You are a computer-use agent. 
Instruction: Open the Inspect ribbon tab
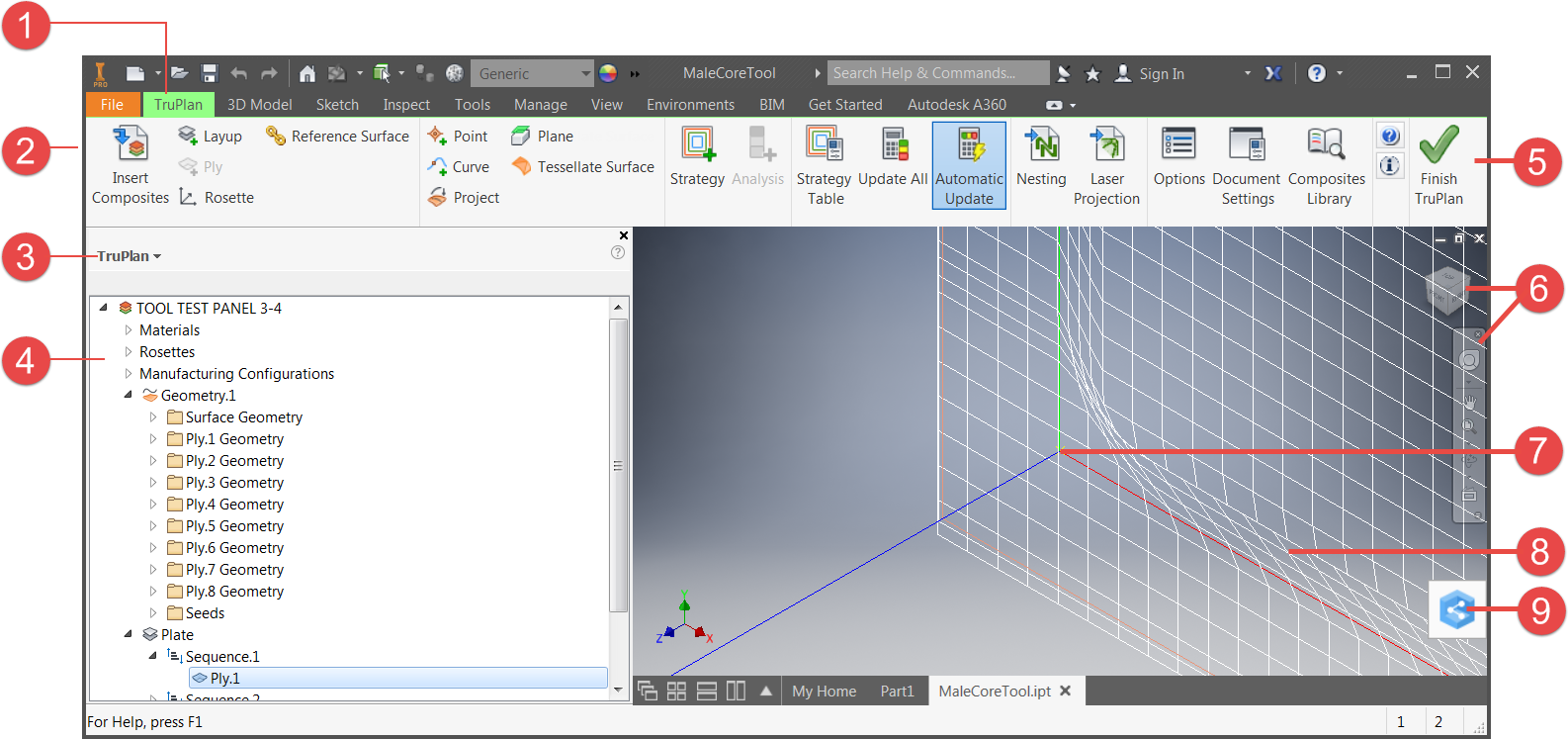click(x=406, y=105)
